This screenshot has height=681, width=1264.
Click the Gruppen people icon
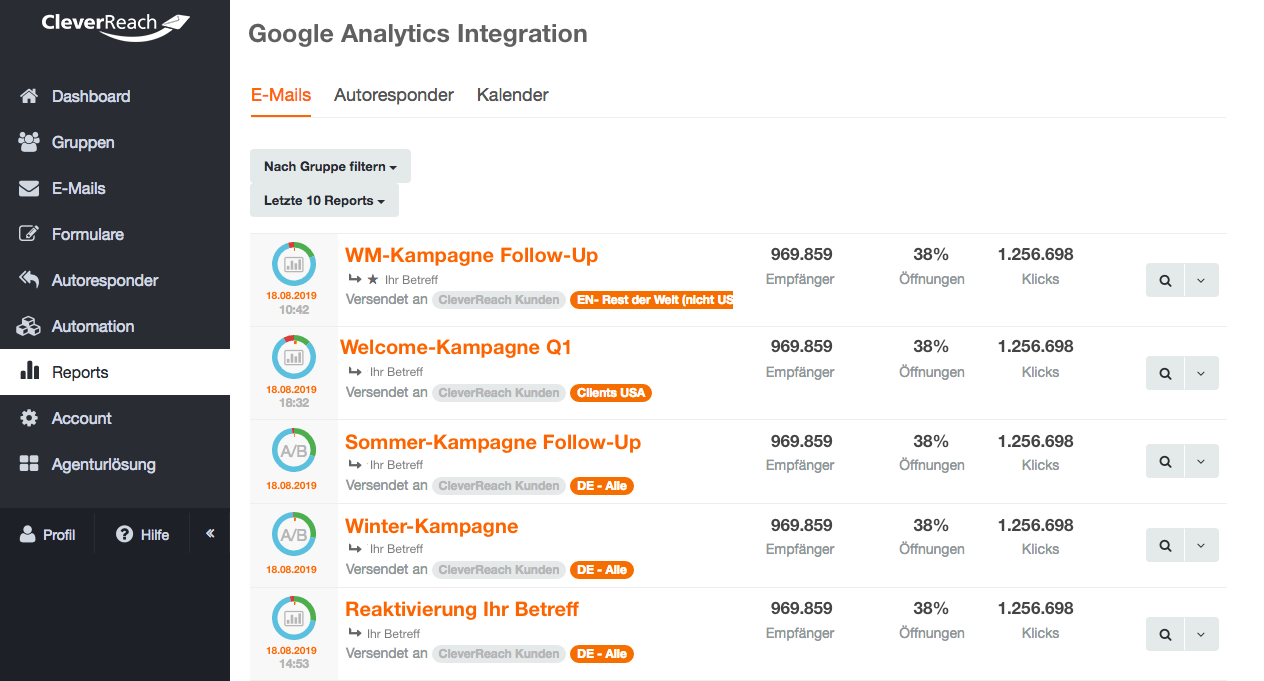(x=29, y=142)
